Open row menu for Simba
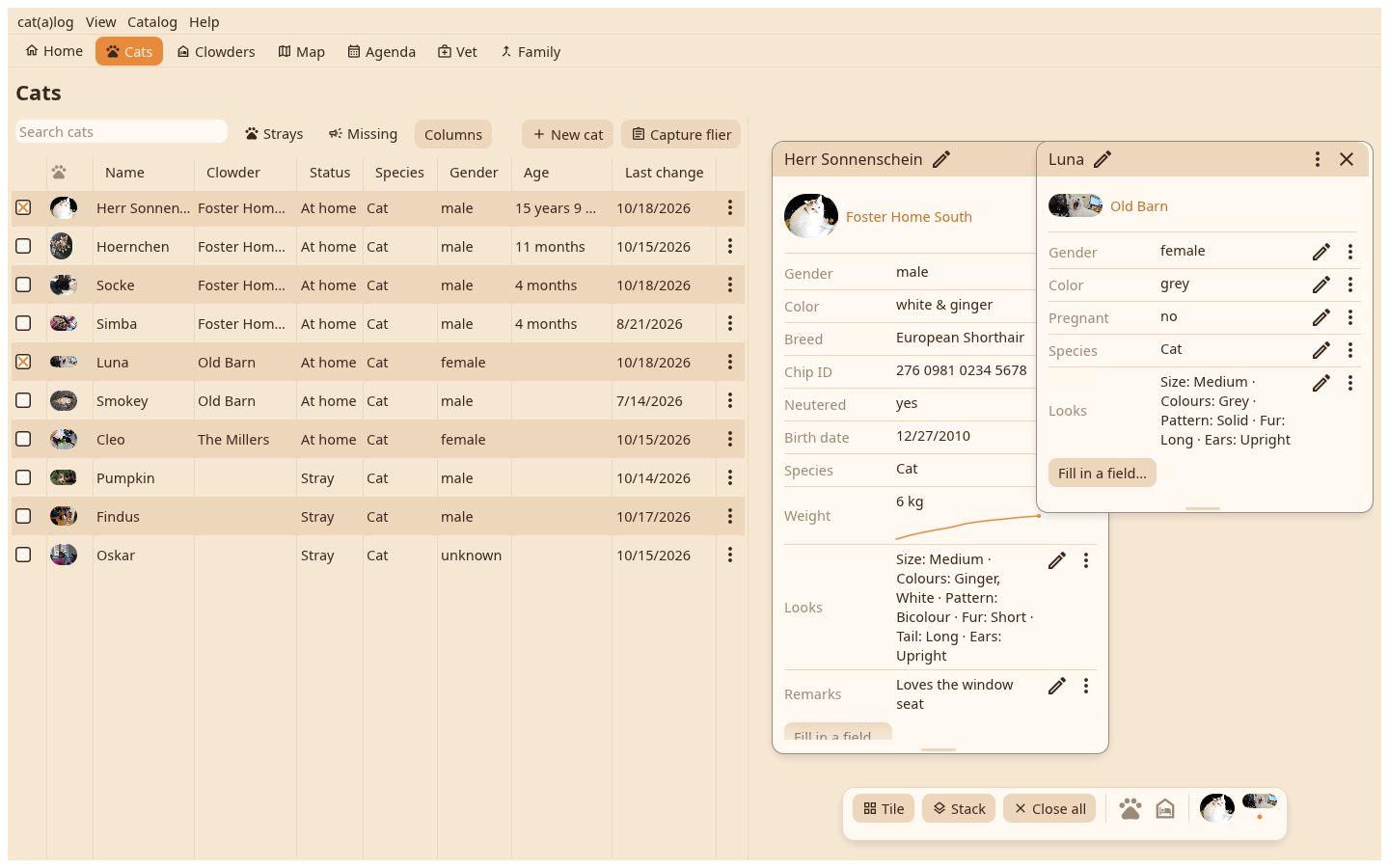The image size is (1389, 868). (x=730, y=323)
